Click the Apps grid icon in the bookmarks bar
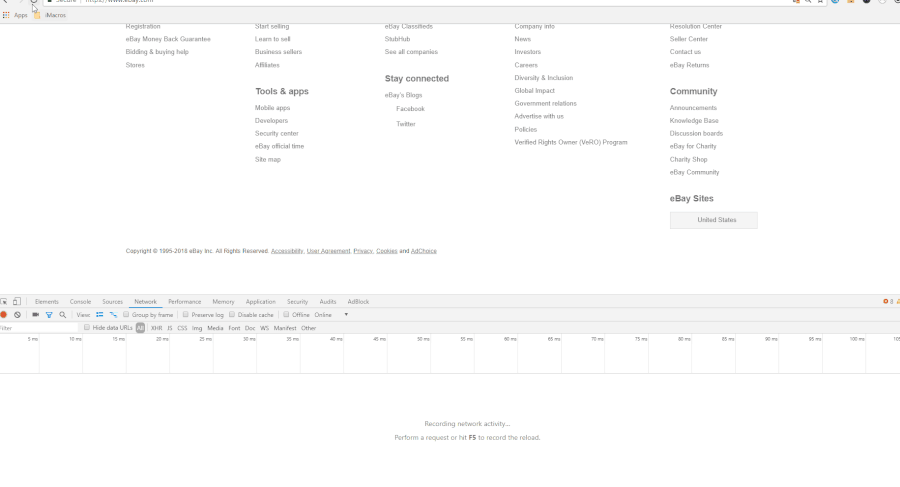 6,16
